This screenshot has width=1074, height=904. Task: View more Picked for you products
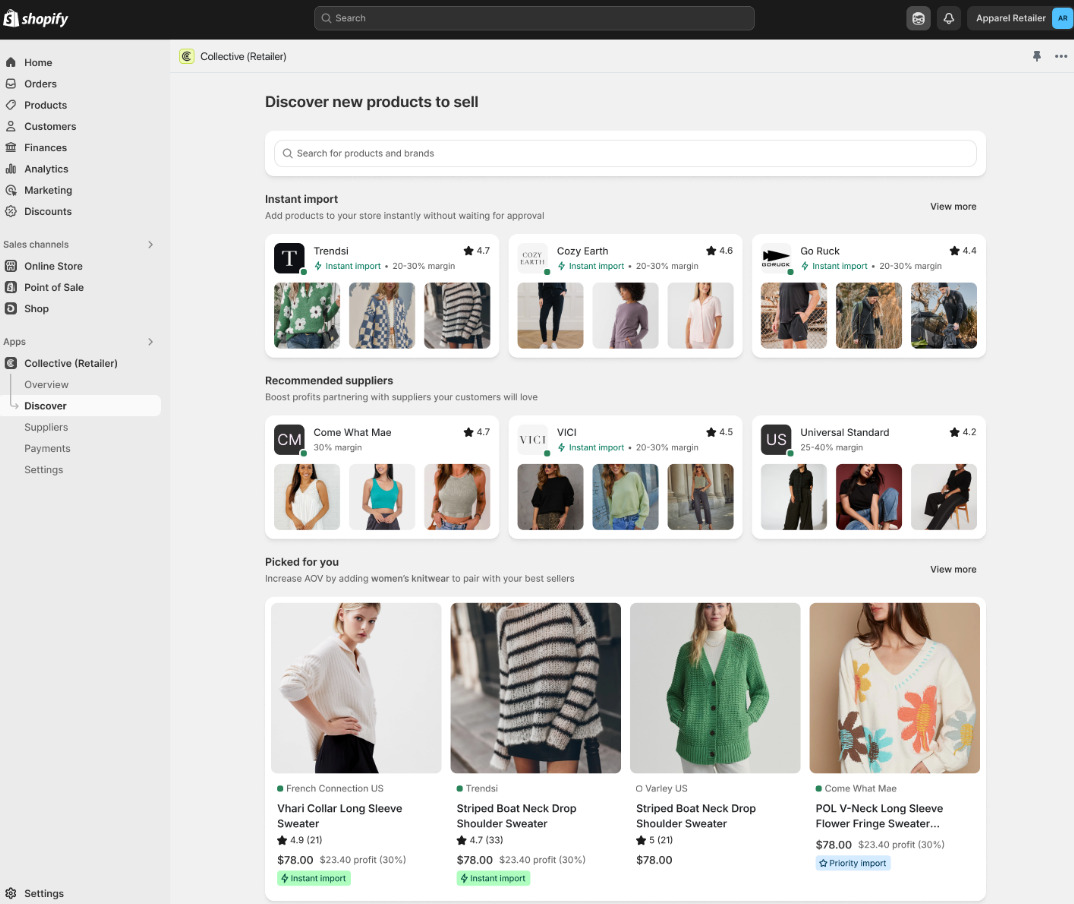point(952,569)
